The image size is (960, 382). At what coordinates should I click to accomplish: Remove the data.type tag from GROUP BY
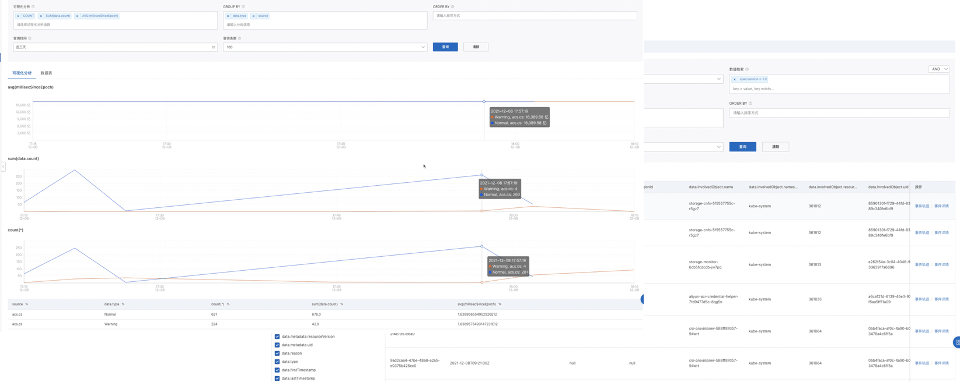point(228,15)
